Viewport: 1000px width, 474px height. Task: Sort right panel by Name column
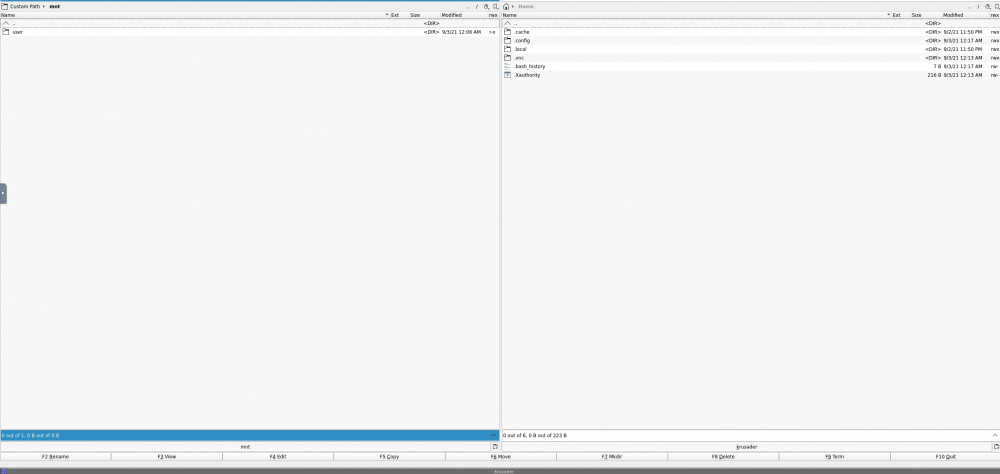[x=696, y=15]
